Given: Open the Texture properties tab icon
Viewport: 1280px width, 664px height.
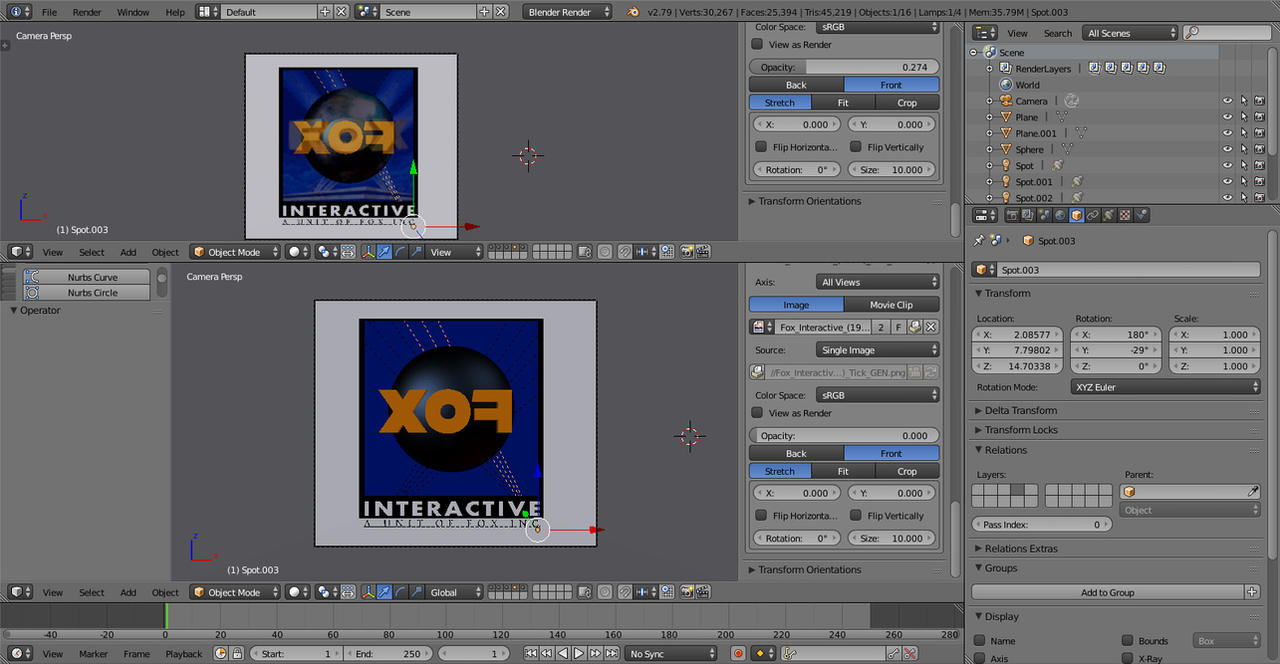Looking at the screenshot, I should coord(1125,215).
